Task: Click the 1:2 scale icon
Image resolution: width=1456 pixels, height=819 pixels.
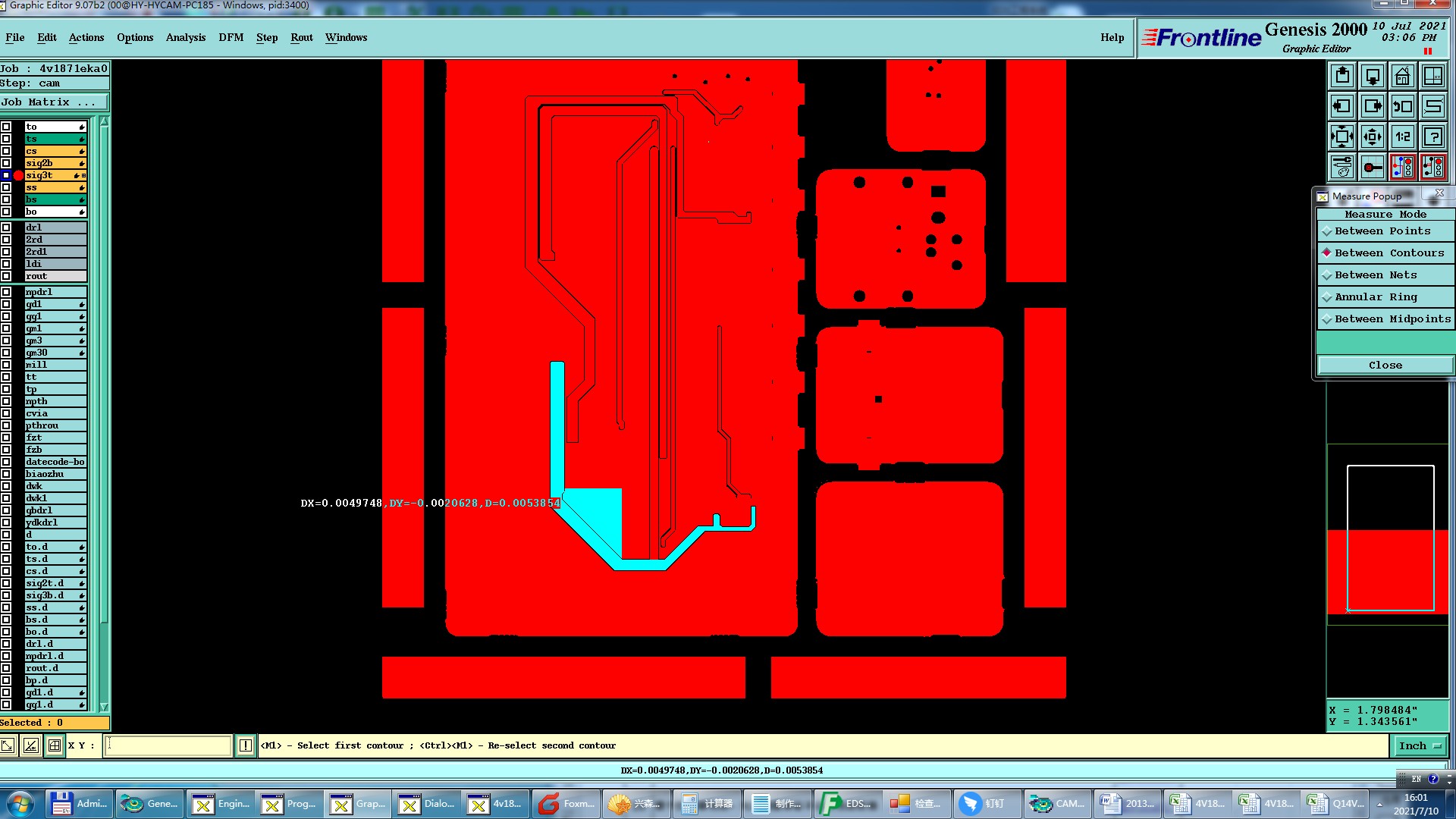Action: coord(1403,137)
